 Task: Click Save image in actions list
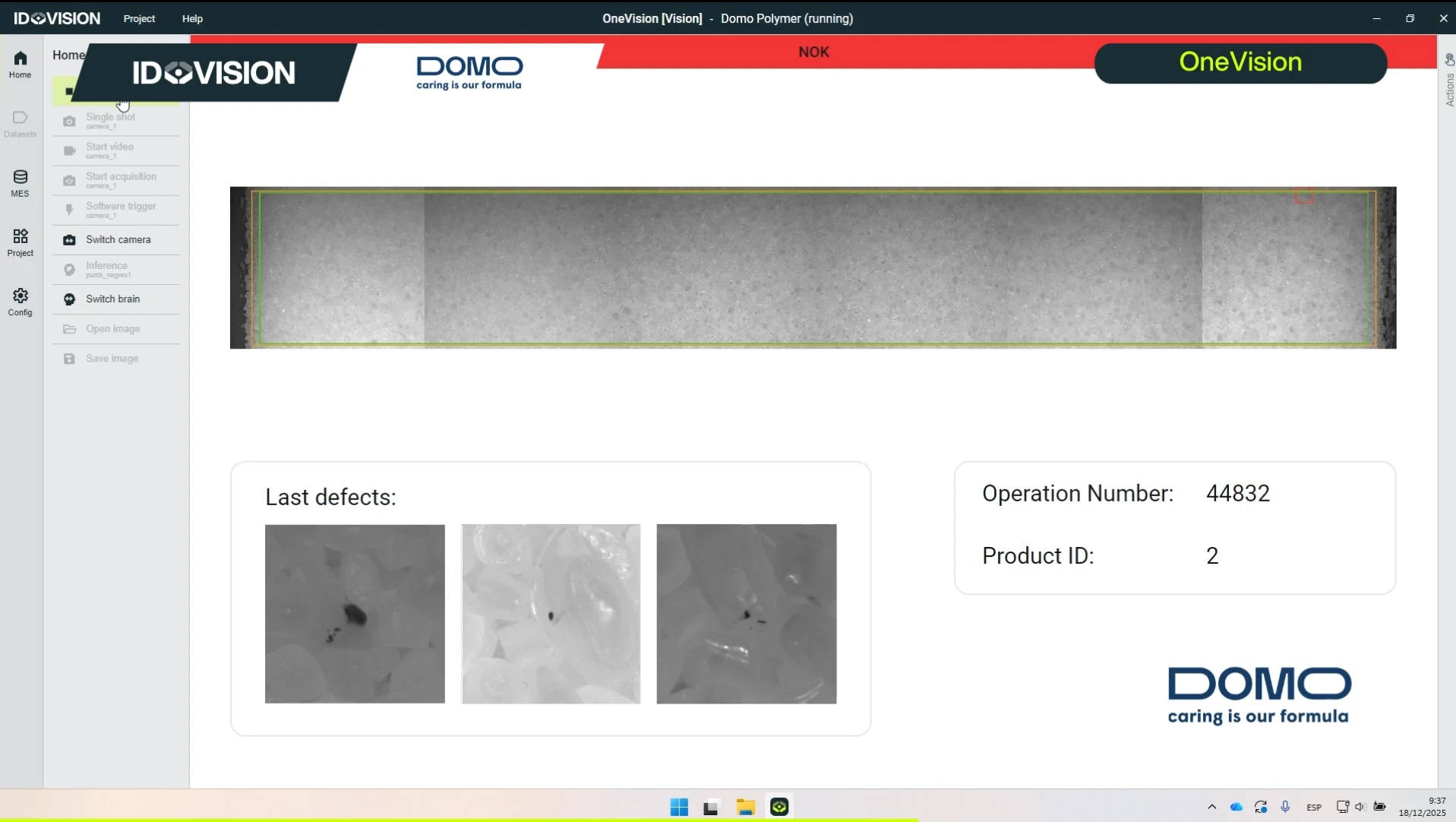coord(116,359)
